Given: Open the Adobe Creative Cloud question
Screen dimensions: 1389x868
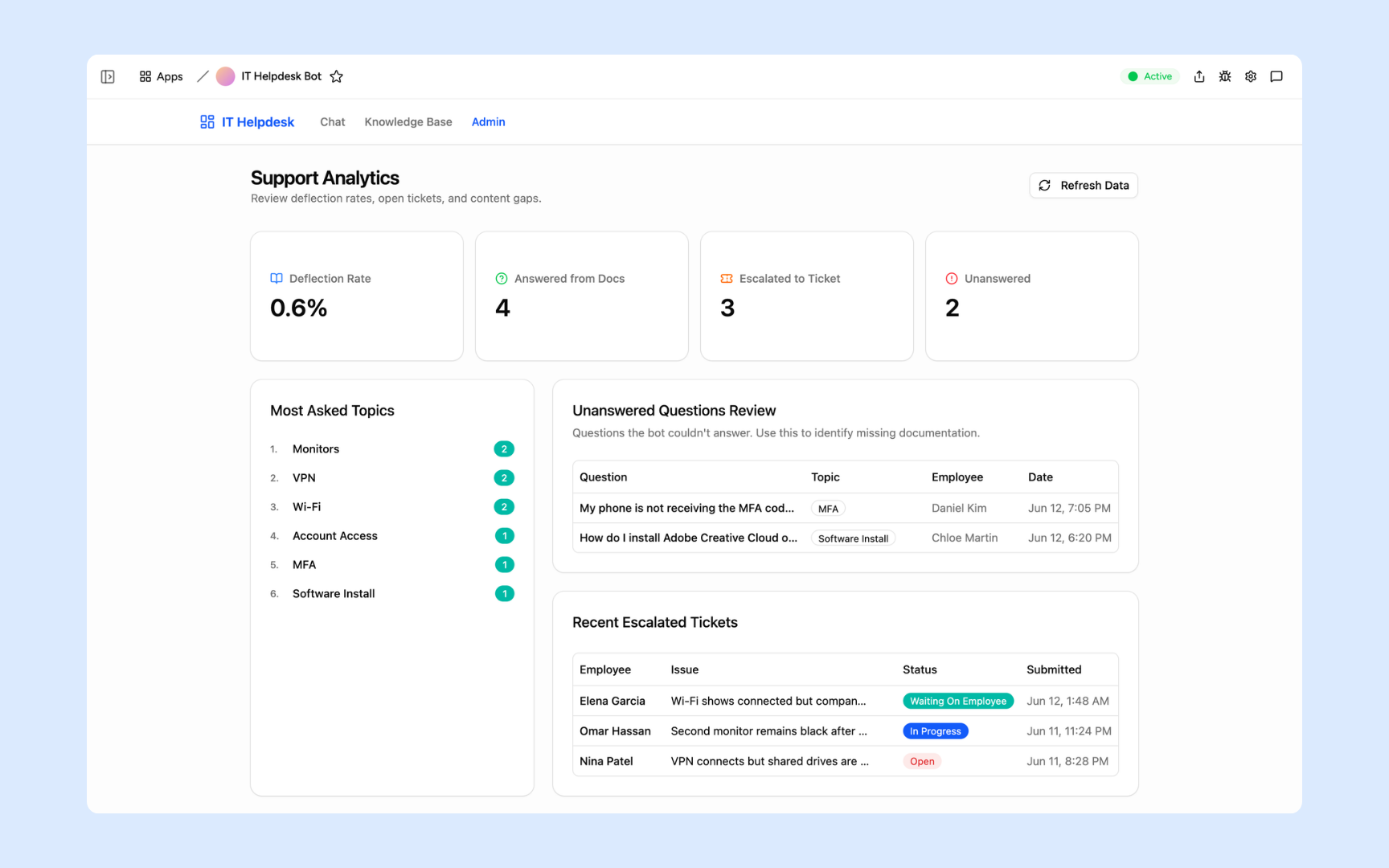Looking at the screenshot, I should click(x=688, y=538).
